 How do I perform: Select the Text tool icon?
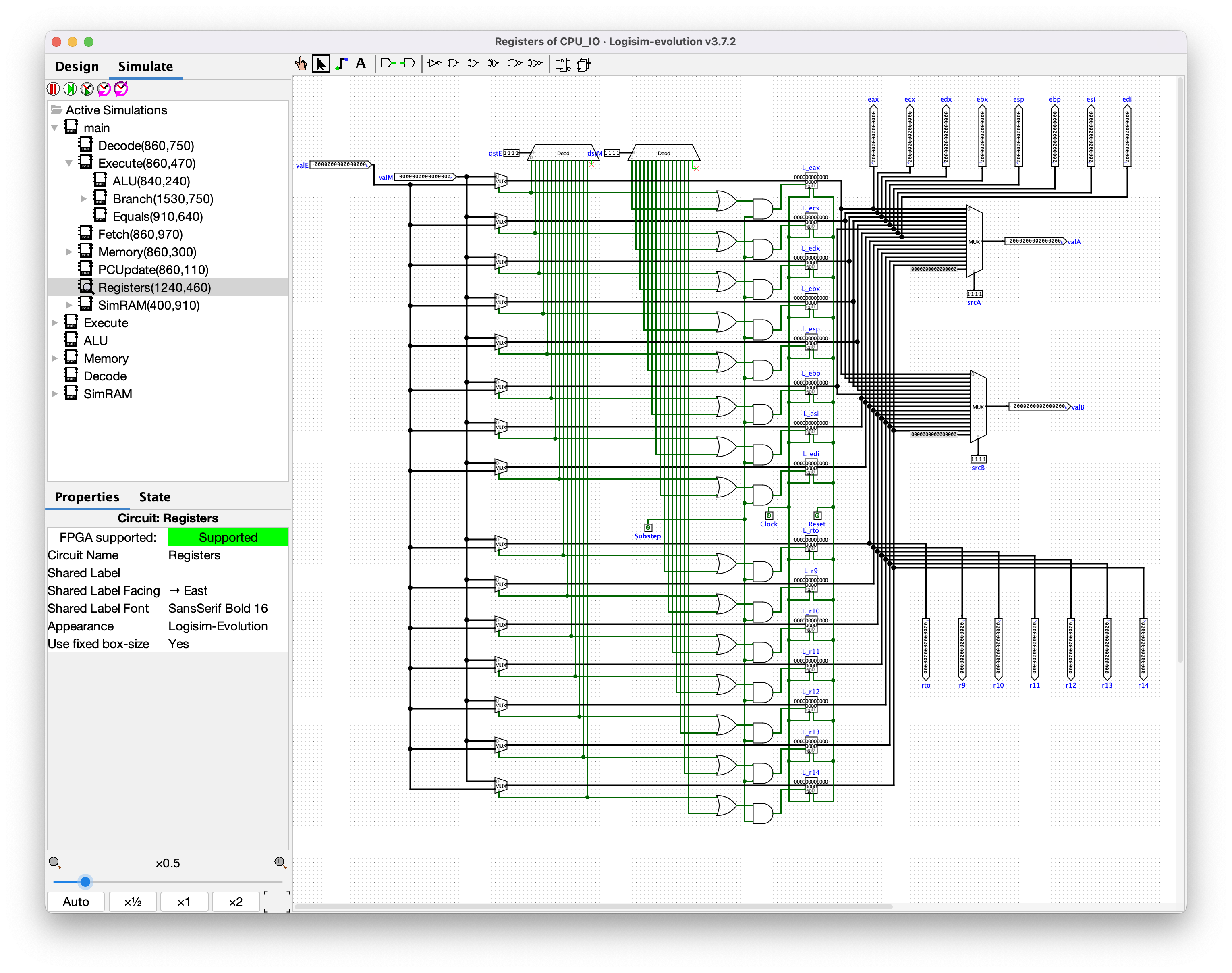361,64
